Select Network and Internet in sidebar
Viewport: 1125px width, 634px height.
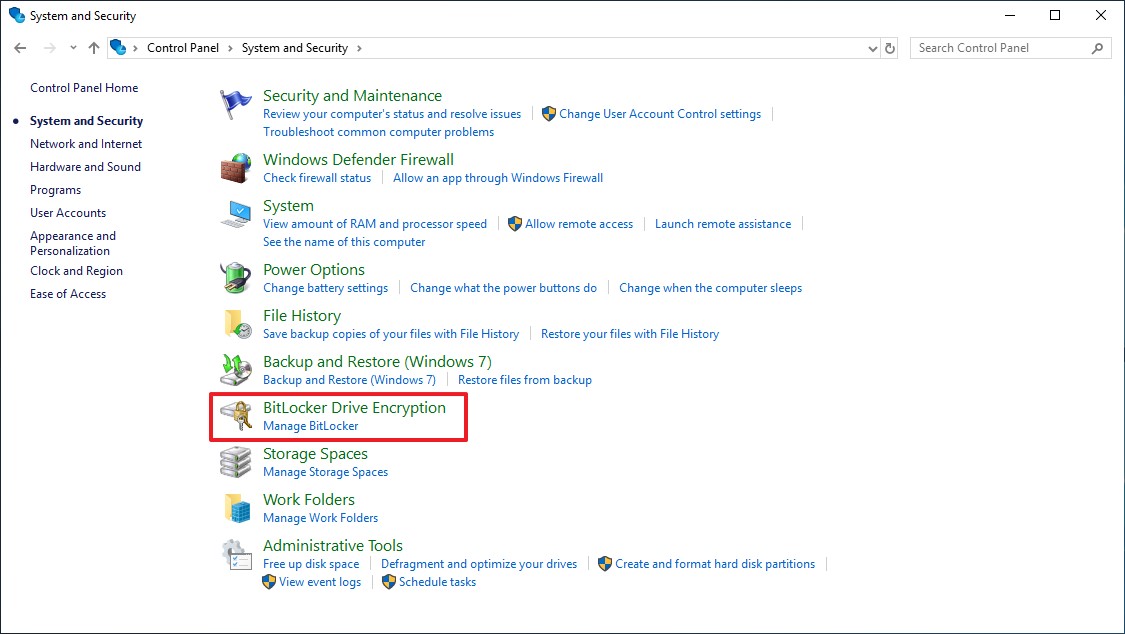pos(86,144)
